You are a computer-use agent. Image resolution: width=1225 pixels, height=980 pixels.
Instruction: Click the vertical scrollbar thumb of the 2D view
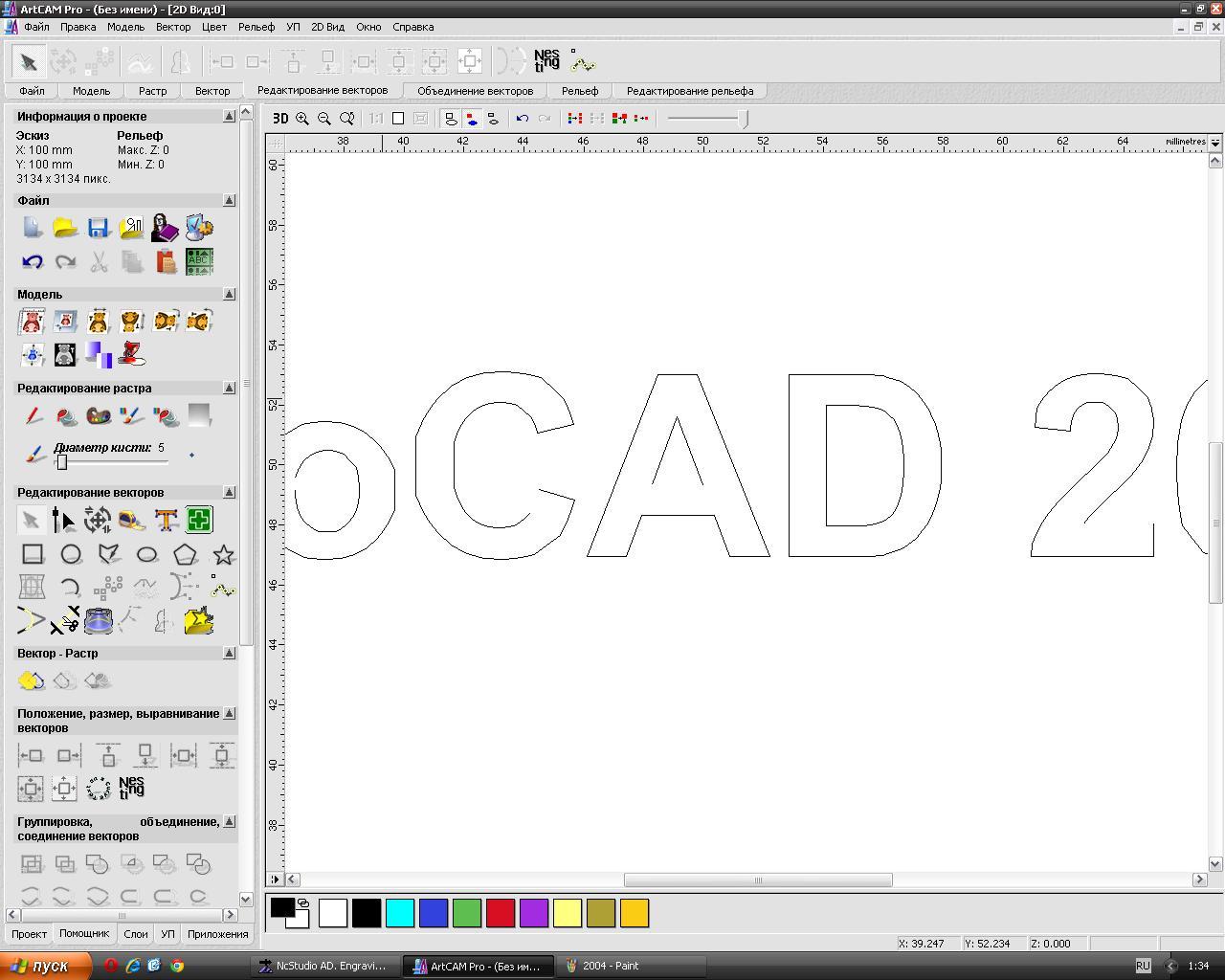[1215, 523]
